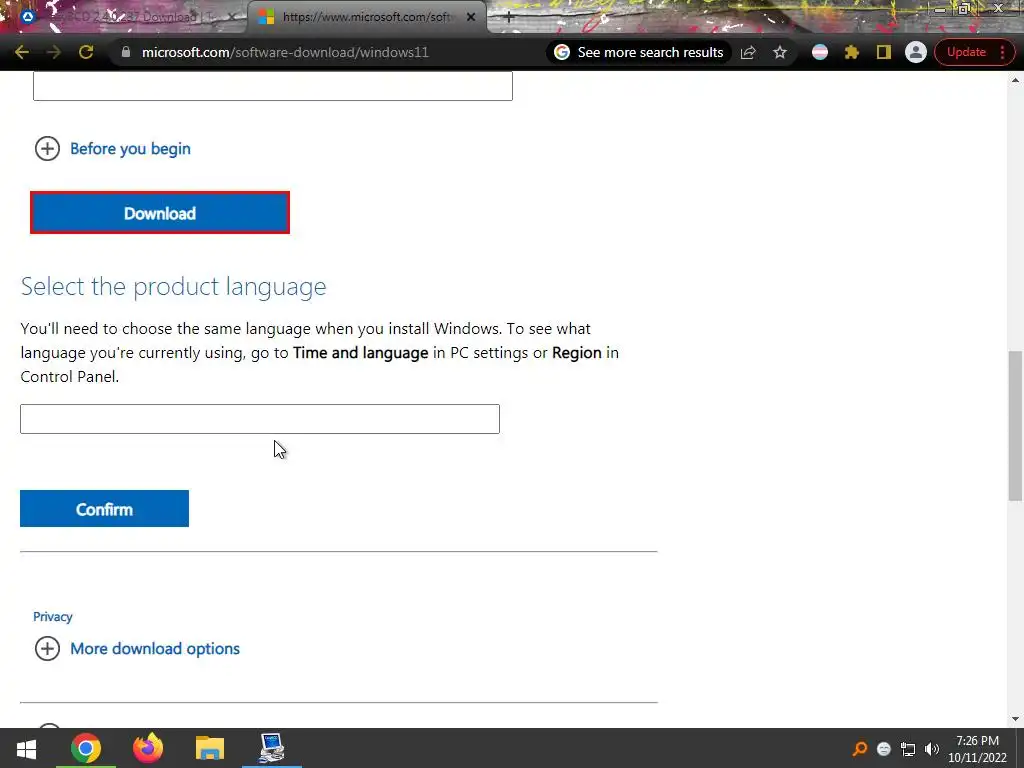Screen dimensions: 1024x768
Task: Reload the Microsoft download page
Action: coord(86,52)
